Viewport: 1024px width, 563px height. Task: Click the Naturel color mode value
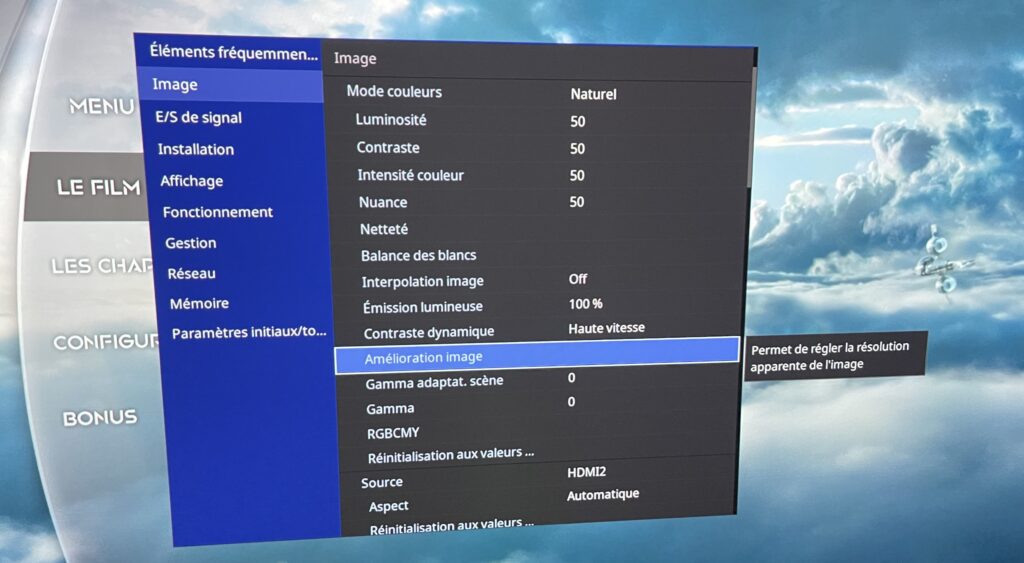tap(593, 94)
